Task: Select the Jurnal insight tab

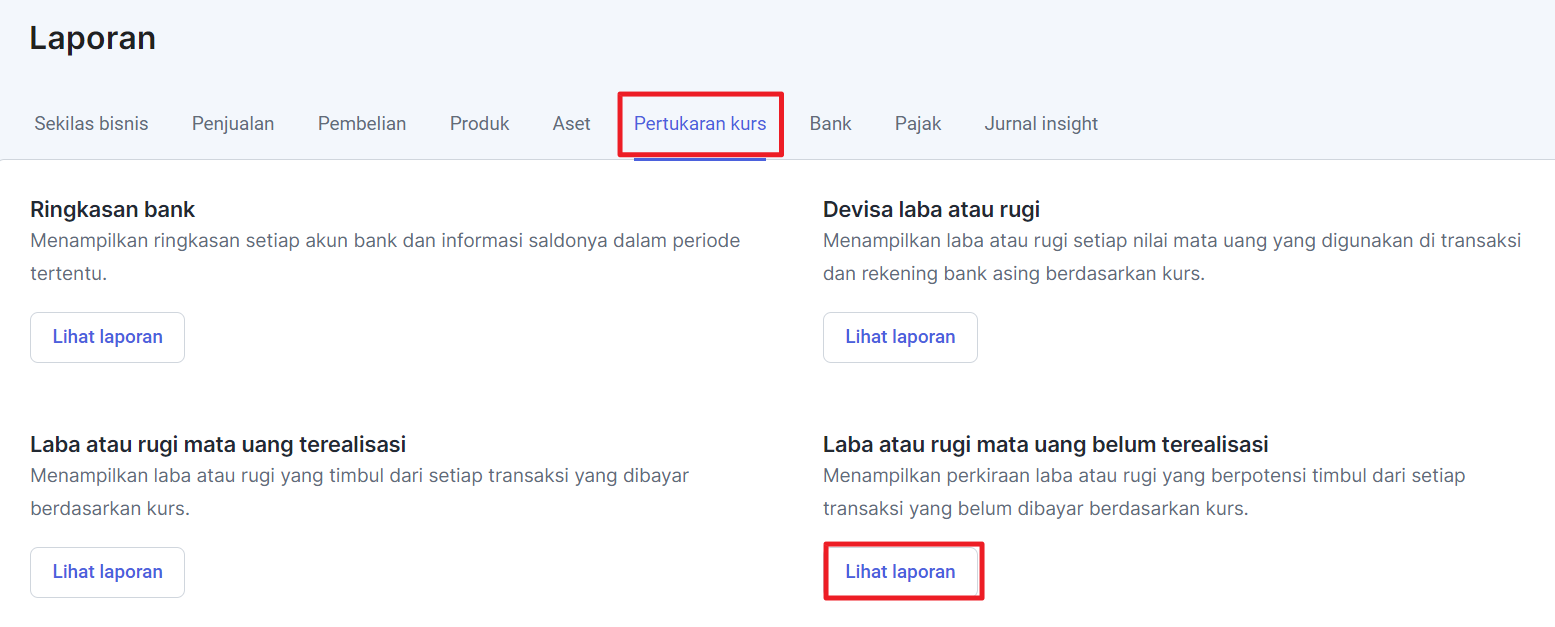Action: click(x=1041, y=124)
